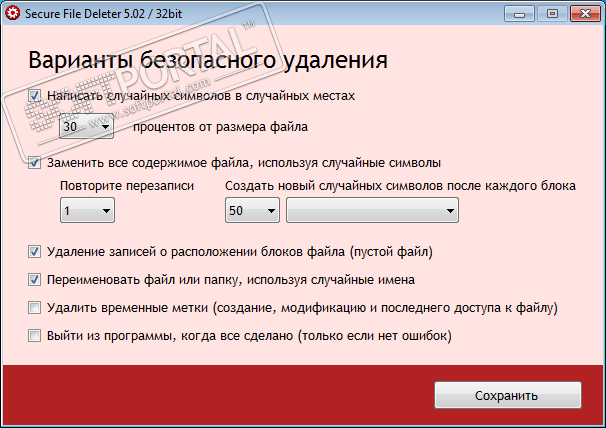
Task: Enable 'Удалить временные метки' checkbox
Action: tap(34, 308)
